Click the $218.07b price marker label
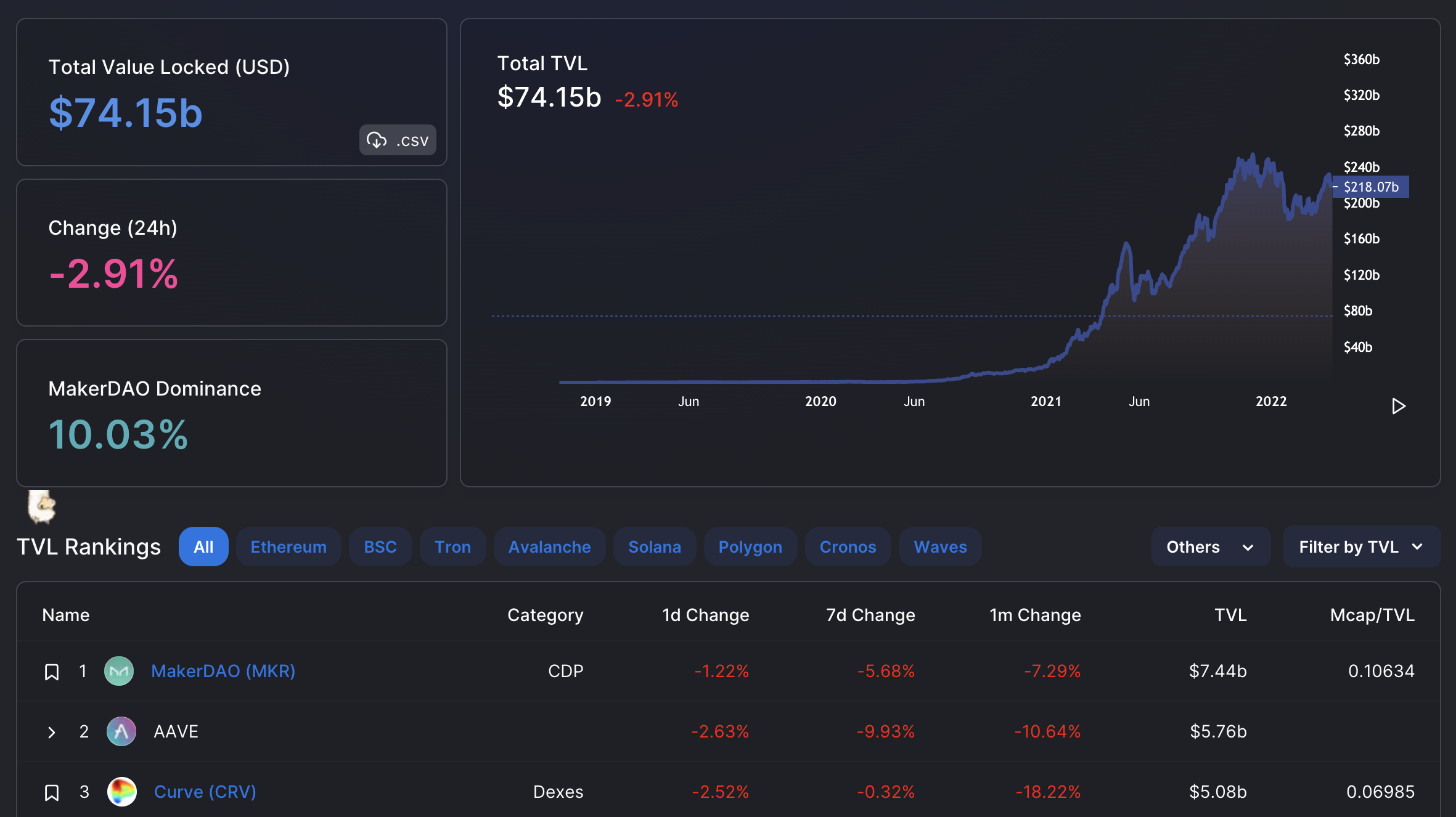The width and height of the screenshot is (1456, 817). [1371, 187]
